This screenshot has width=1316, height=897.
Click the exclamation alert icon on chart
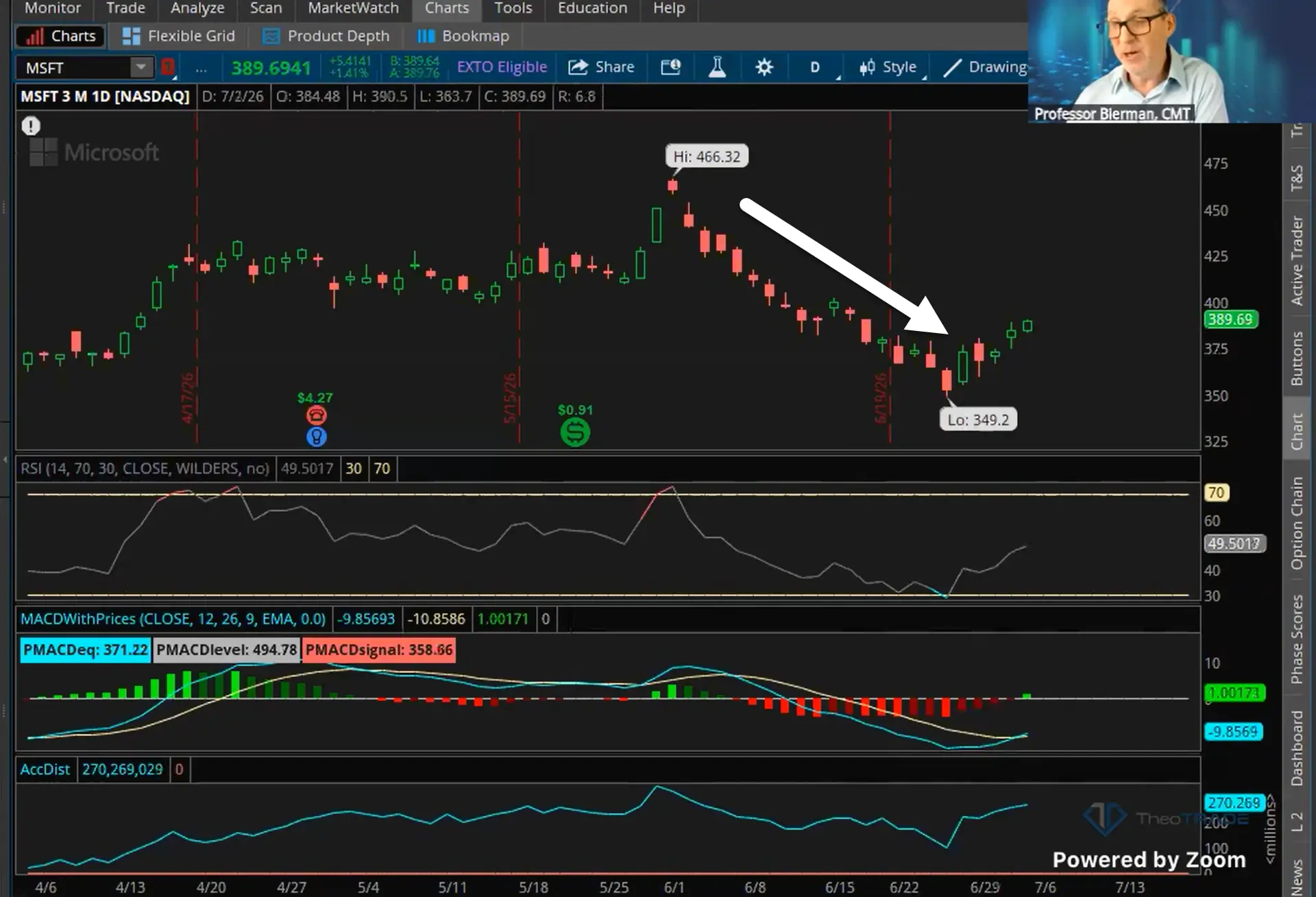(x=31, y=126)
